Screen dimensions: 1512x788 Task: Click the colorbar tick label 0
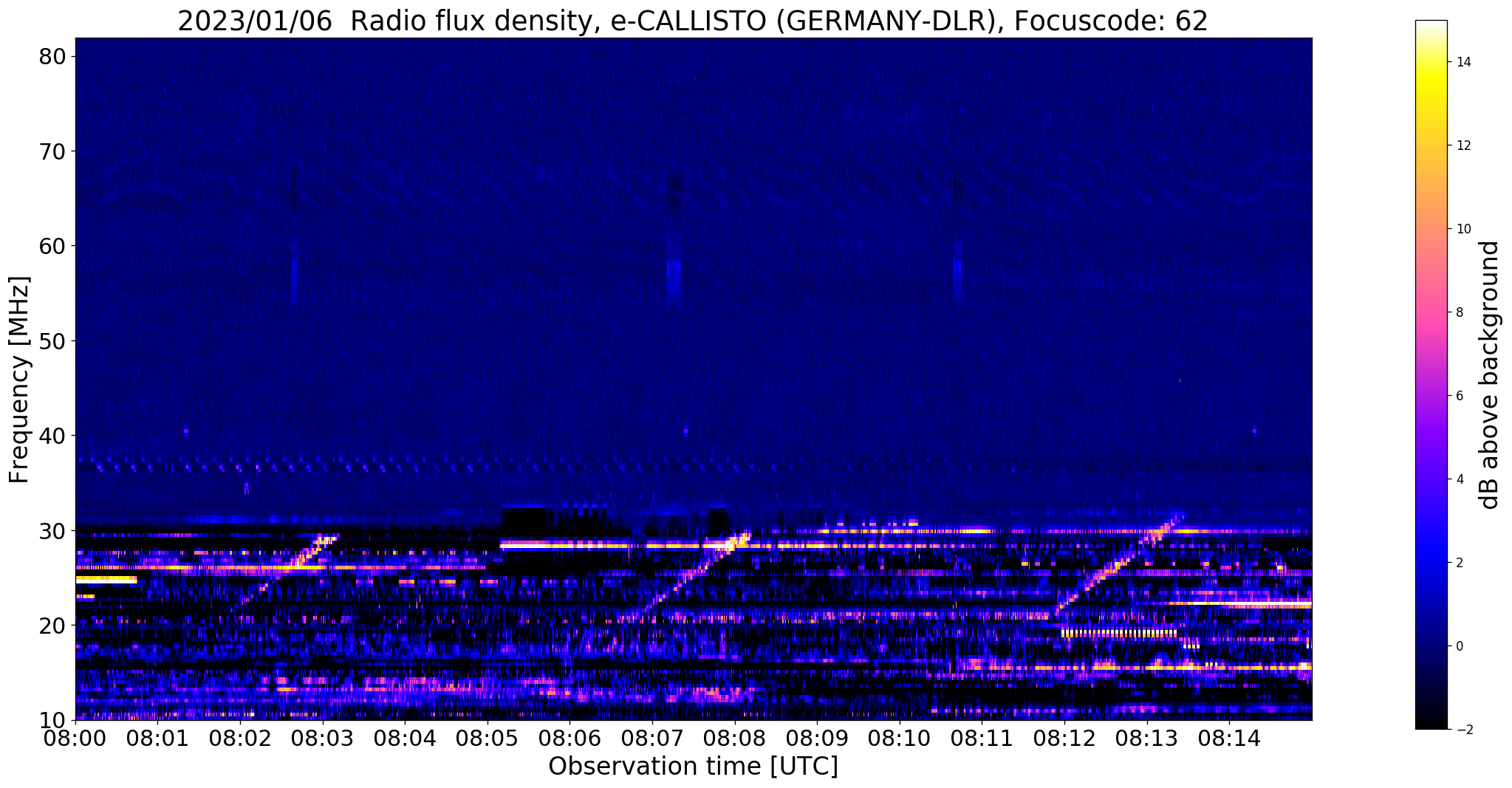click(x=1459, y=646)
